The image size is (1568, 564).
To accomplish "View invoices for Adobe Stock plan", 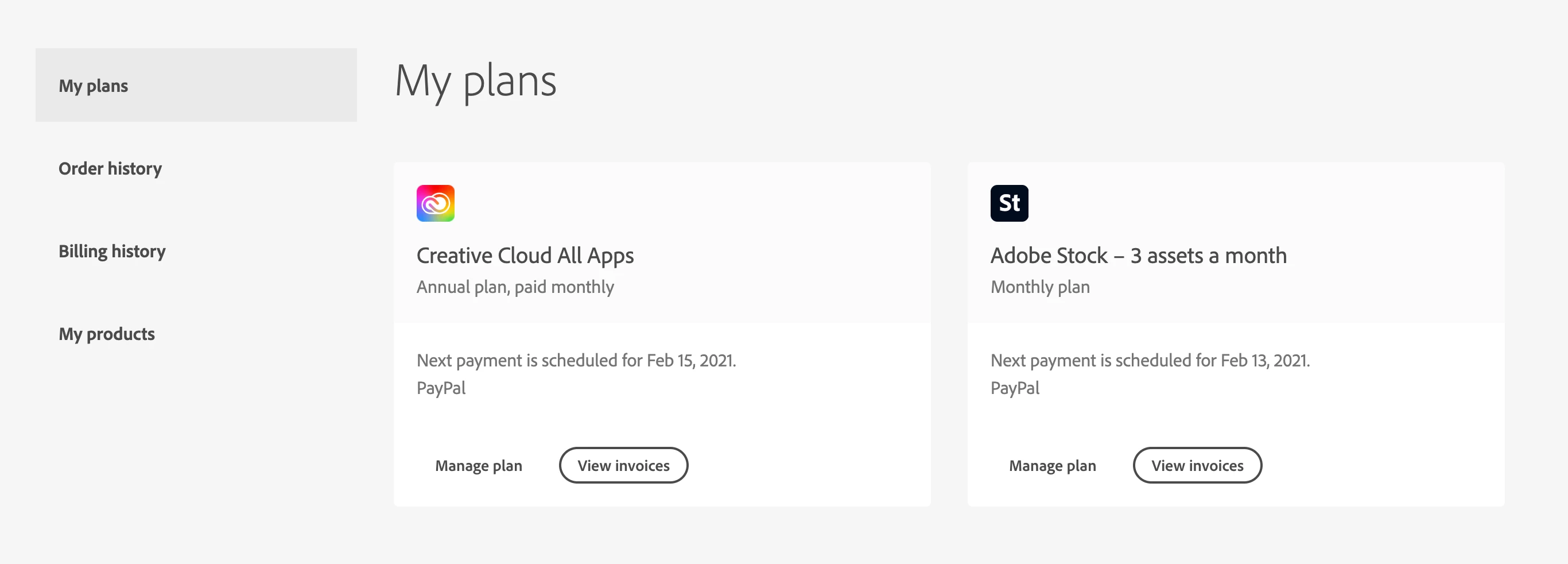I will click(1197, 466).
